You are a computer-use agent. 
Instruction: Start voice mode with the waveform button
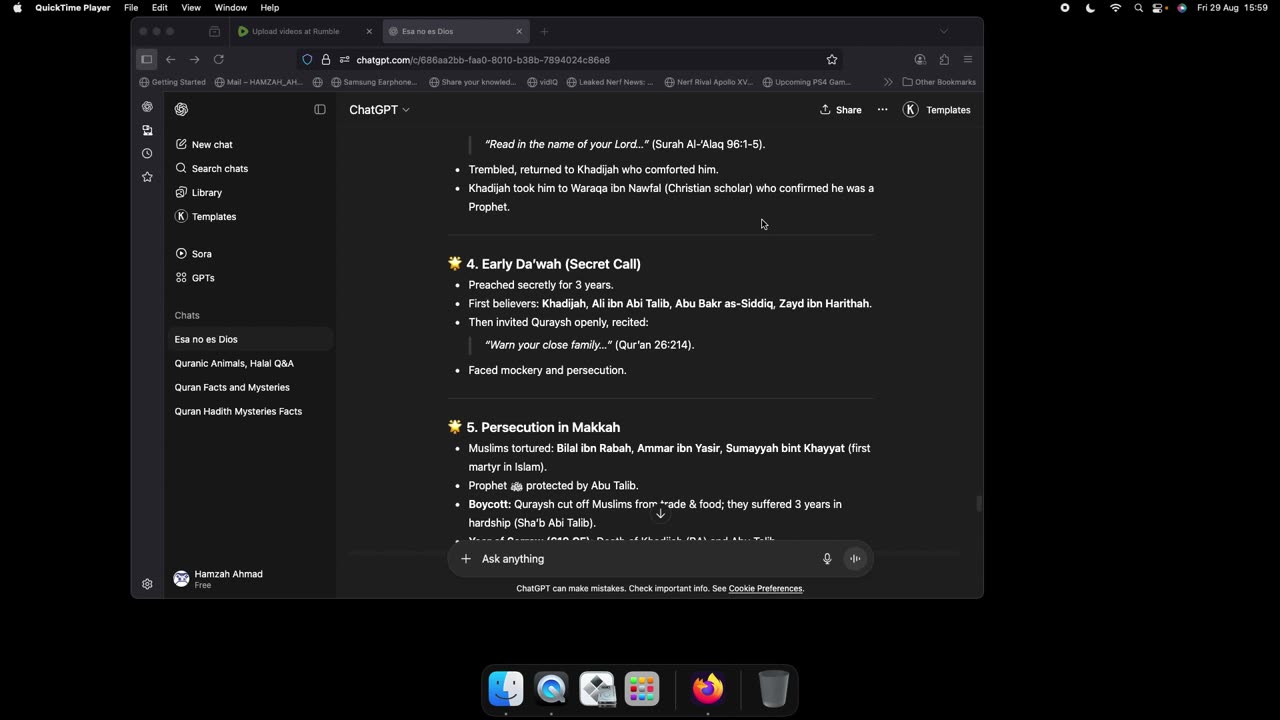click(855, 559)
